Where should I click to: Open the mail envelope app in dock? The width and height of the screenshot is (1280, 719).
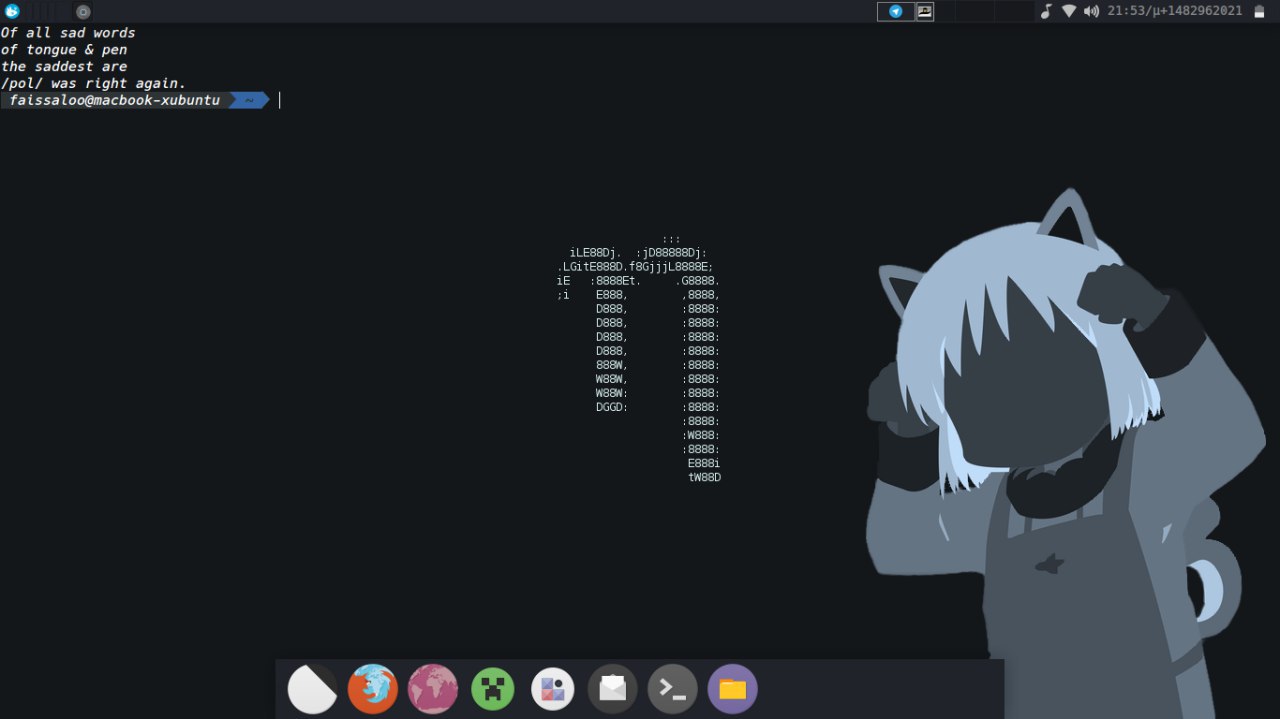coord(613,689)
